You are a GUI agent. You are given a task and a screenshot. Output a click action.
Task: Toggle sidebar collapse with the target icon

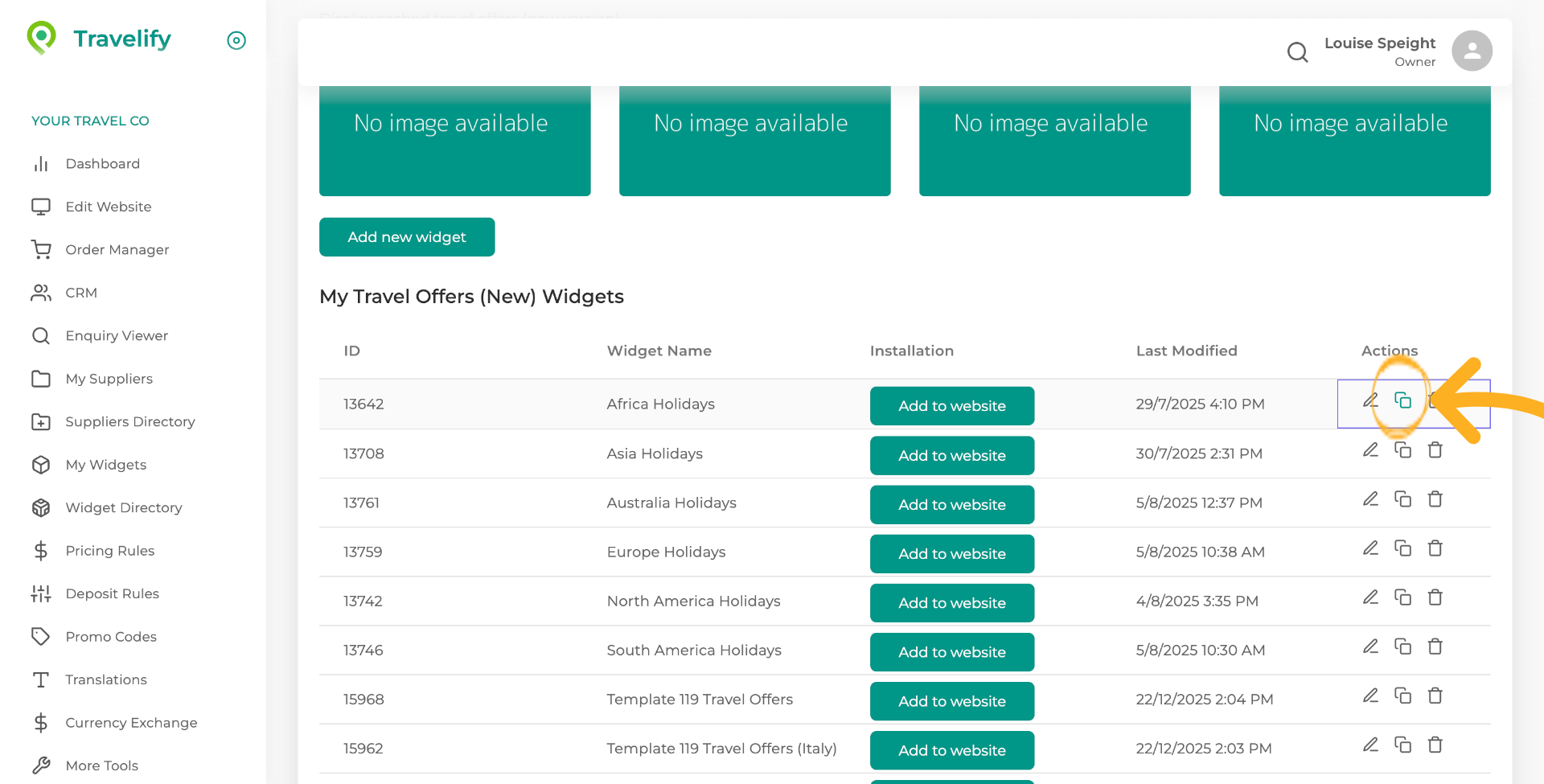[x=236, y=40]
